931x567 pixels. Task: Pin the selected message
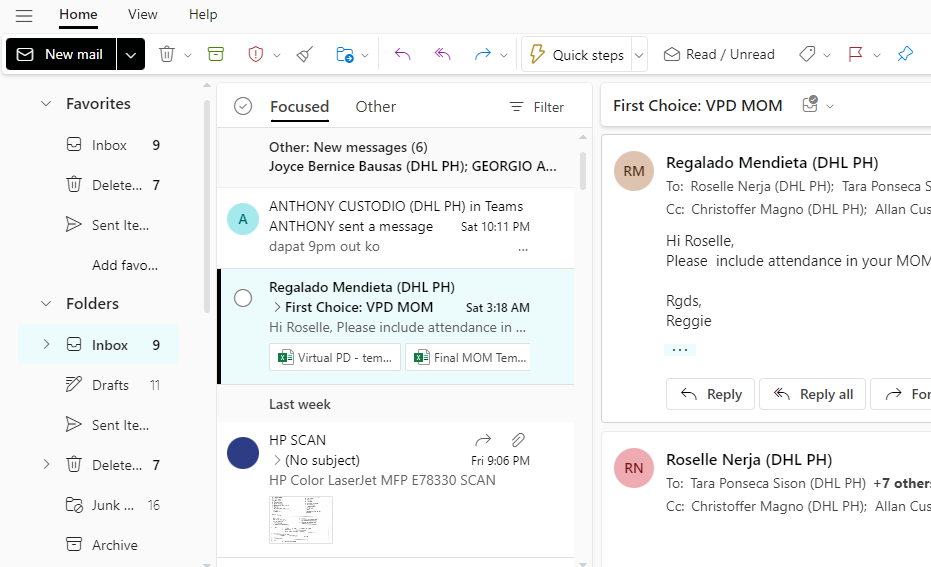pos(905,55)
